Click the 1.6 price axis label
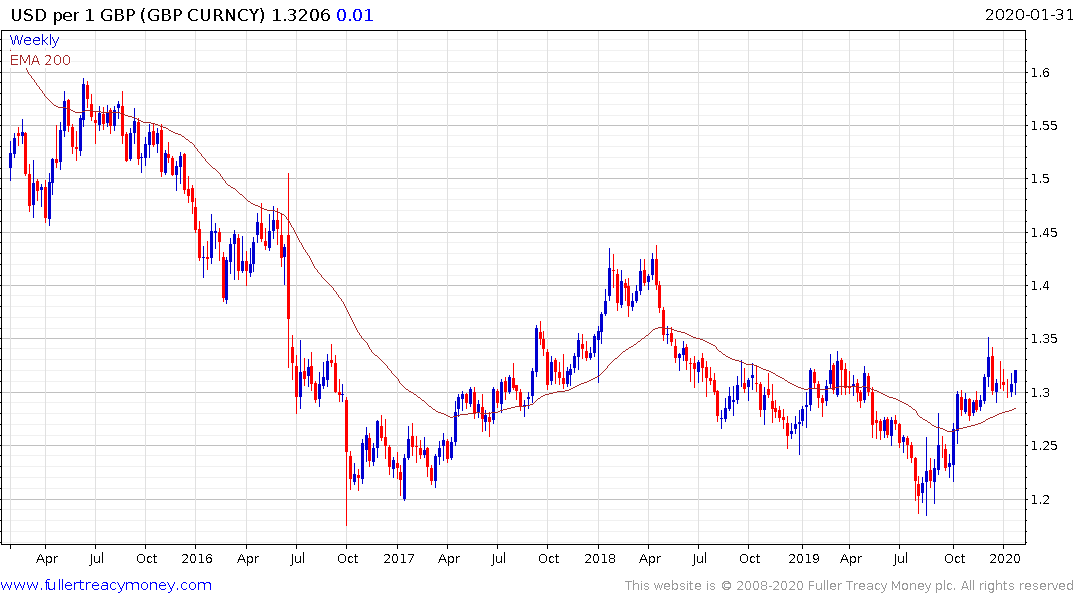This screenshot has width=1075, height=600. coord(1040,73)
